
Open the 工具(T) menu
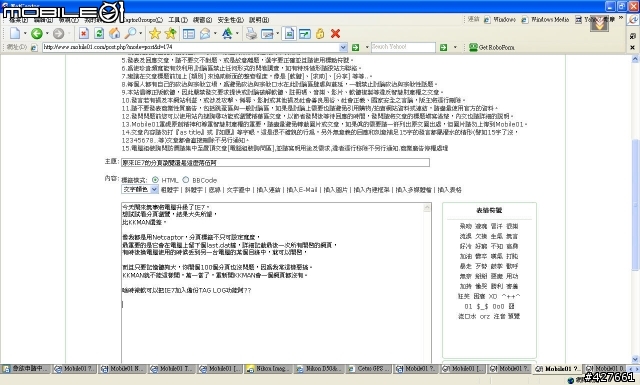(x=178, y=20)
